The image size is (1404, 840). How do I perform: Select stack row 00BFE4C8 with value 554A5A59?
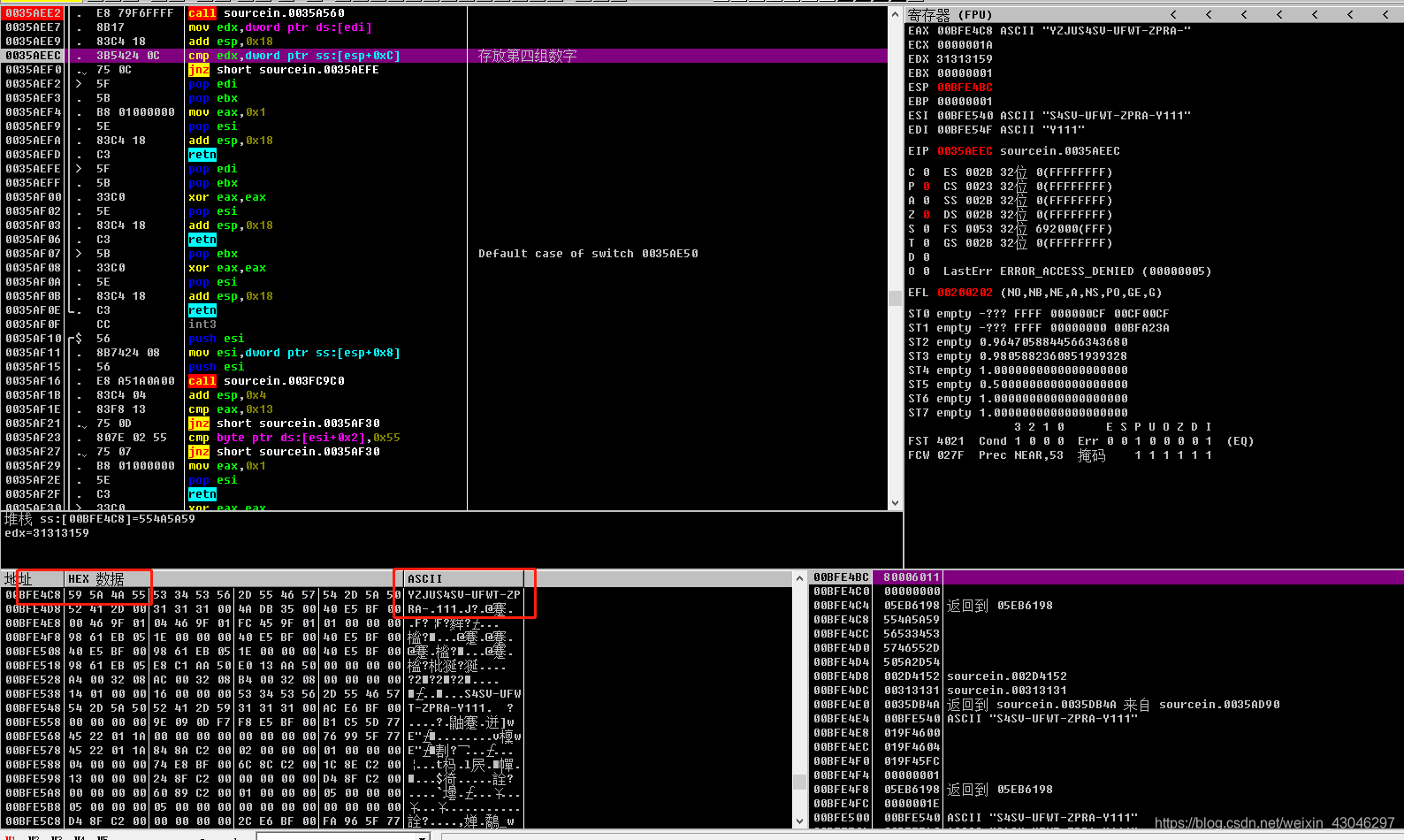1107,620
